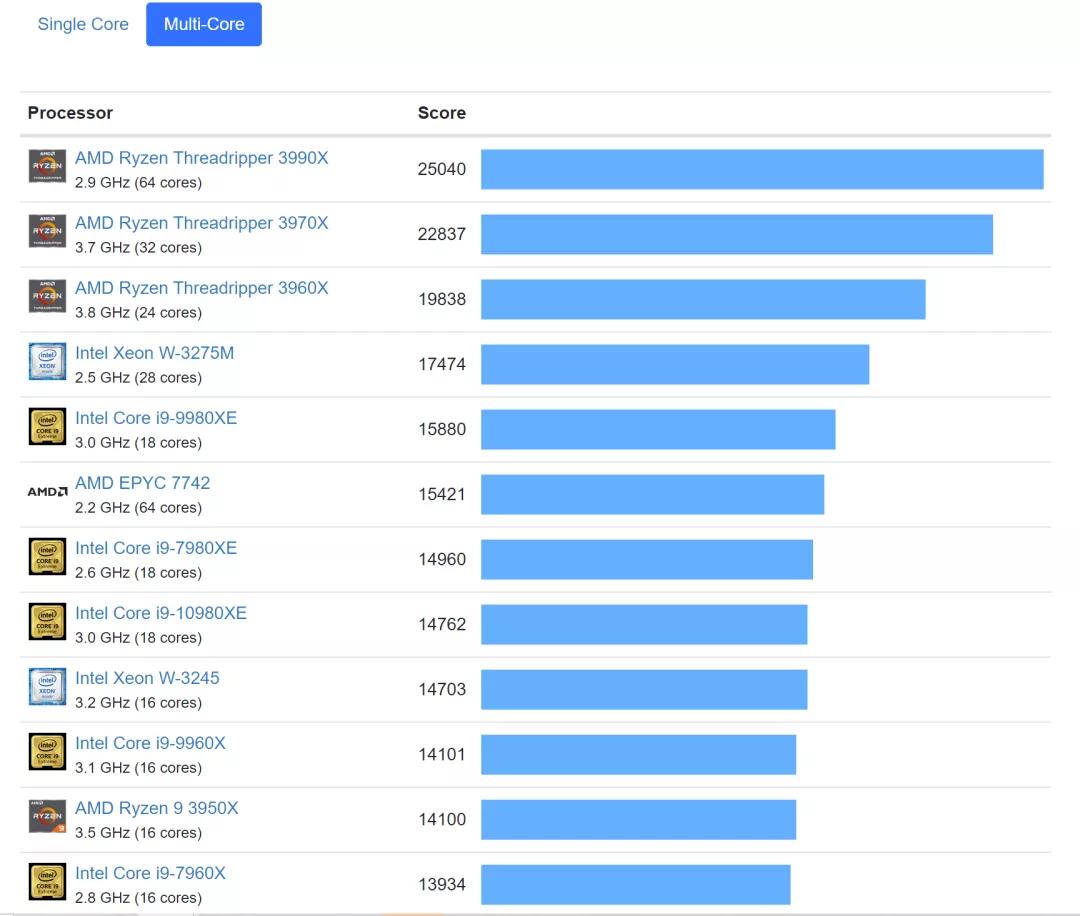Click the Ryzen 9 3950X logo icon
This screenshot has width=1080, height=916.
coord(47,817)
